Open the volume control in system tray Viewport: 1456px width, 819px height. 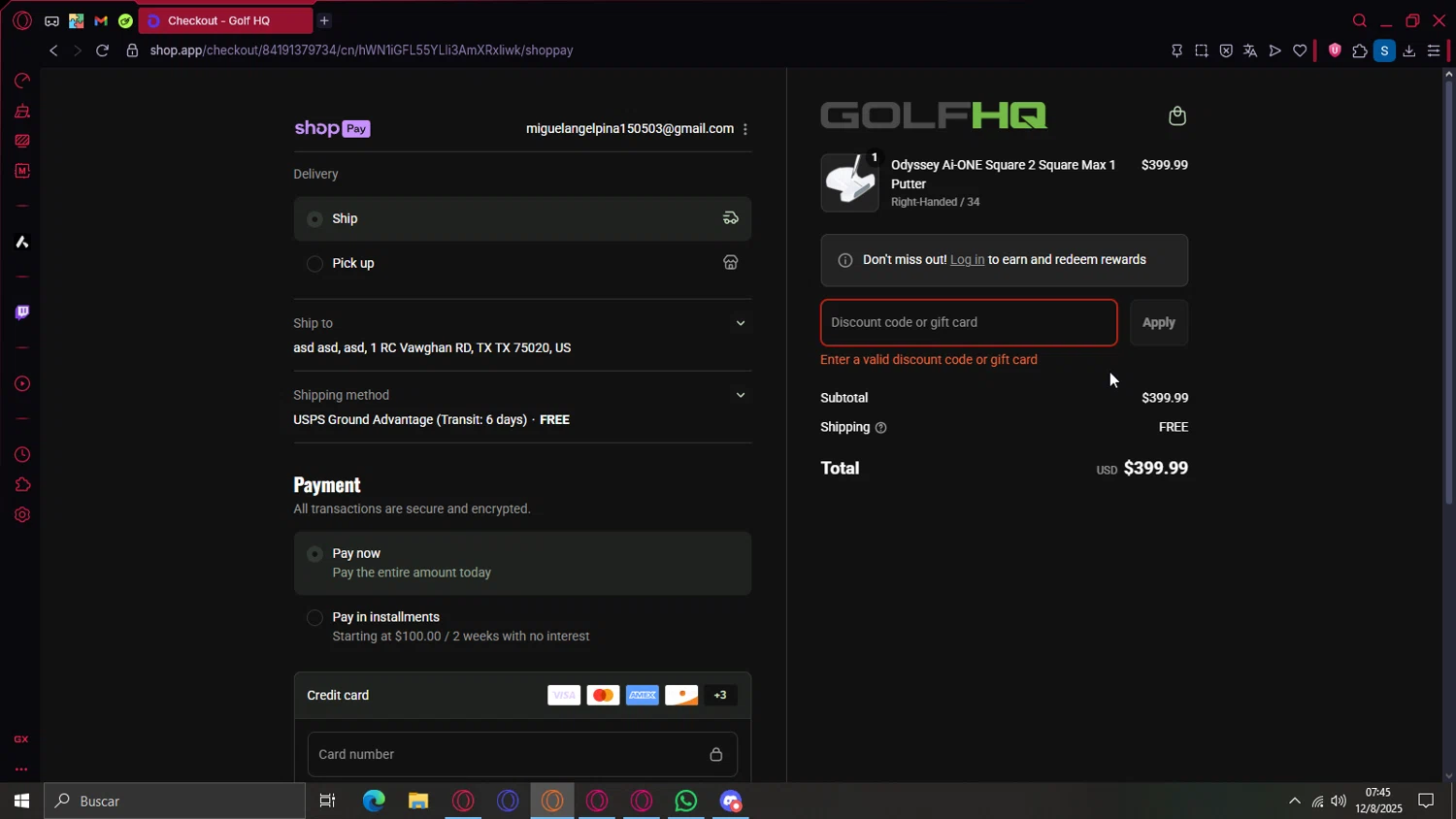pos(1339,801)
